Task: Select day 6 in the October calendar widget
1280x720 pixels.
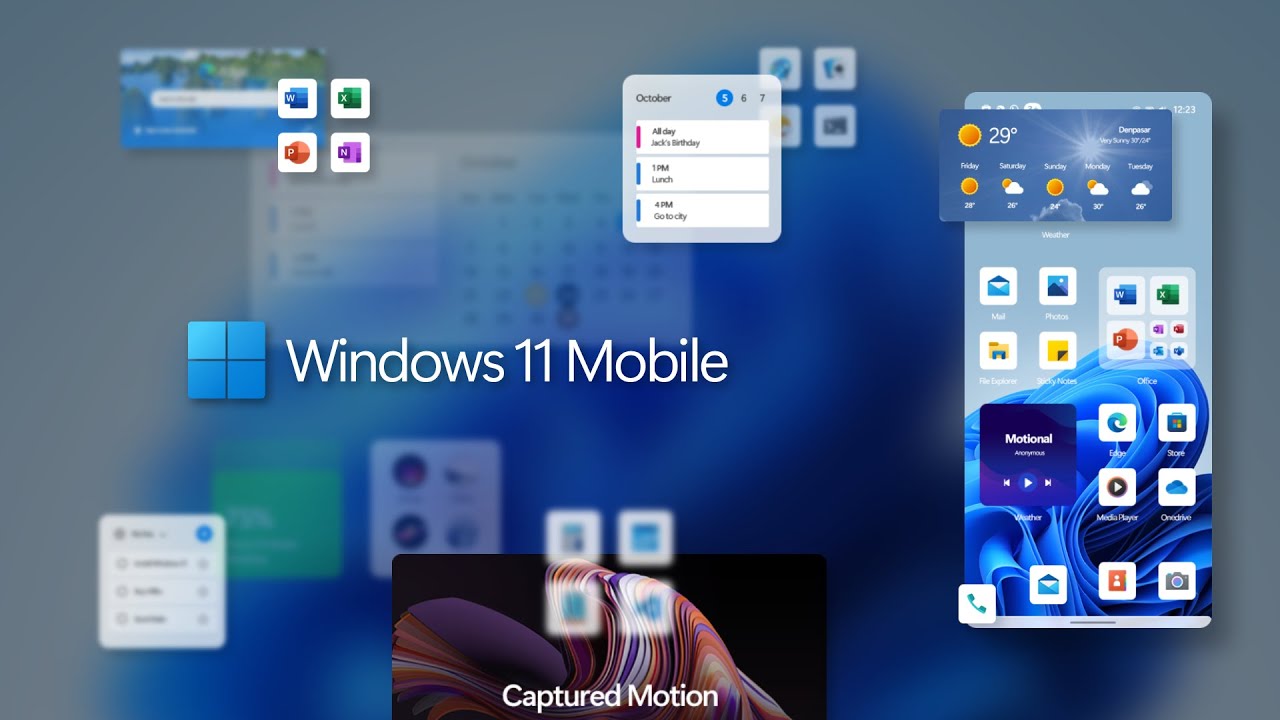Action: (x=743, y=98)
